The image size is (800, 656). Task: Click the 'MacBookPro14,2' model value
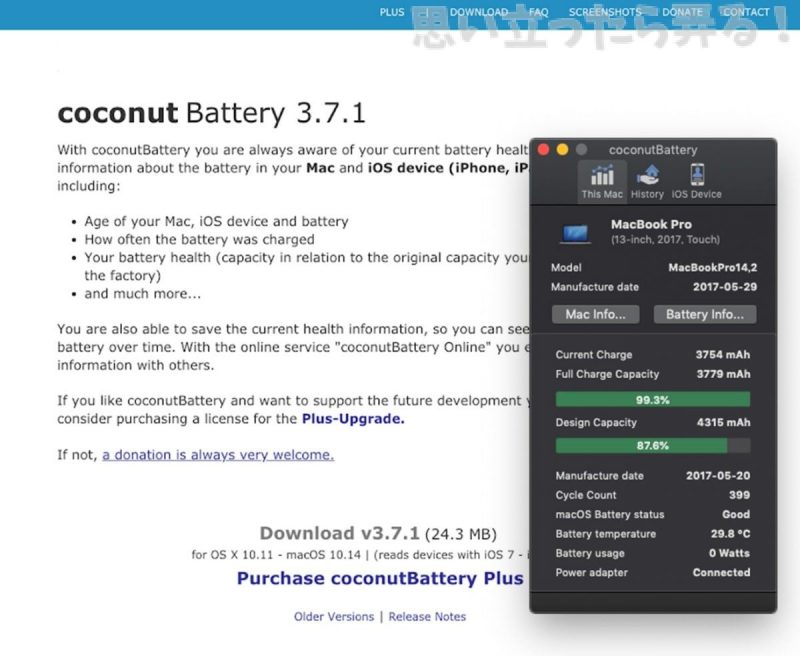(x=713, y=267)
